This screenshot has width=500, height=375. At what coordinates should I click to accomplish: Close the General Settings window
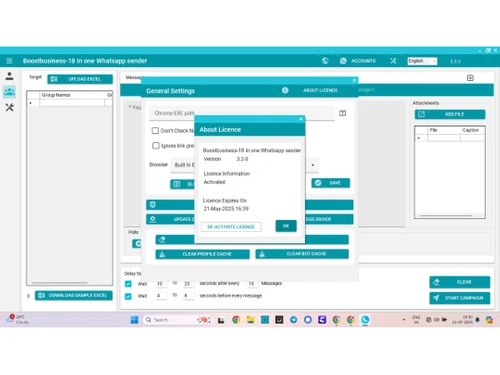(354, 80)
